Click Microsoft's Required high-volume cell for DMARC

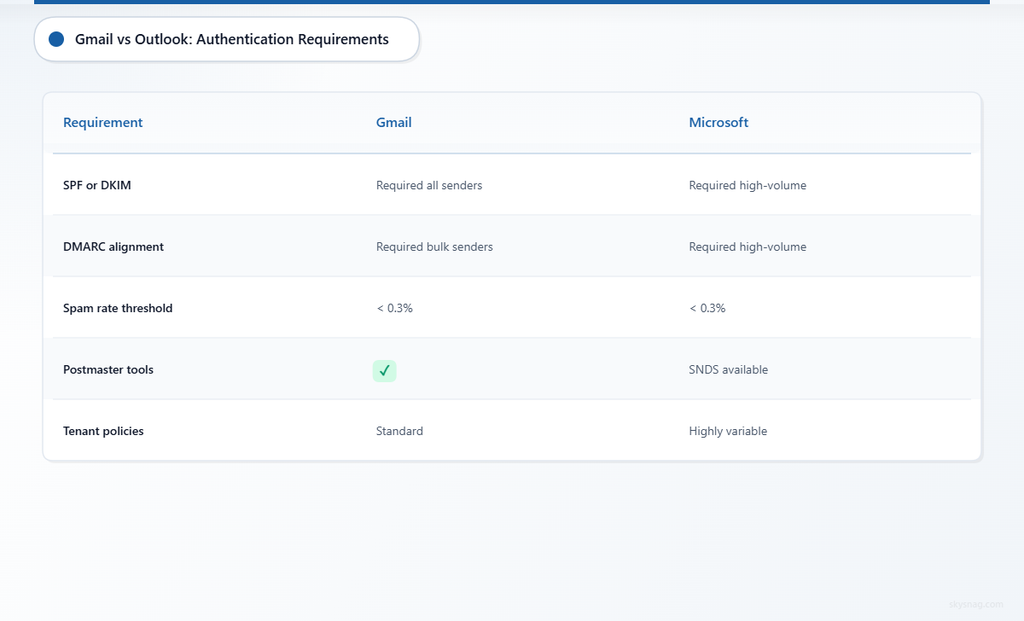747,247
